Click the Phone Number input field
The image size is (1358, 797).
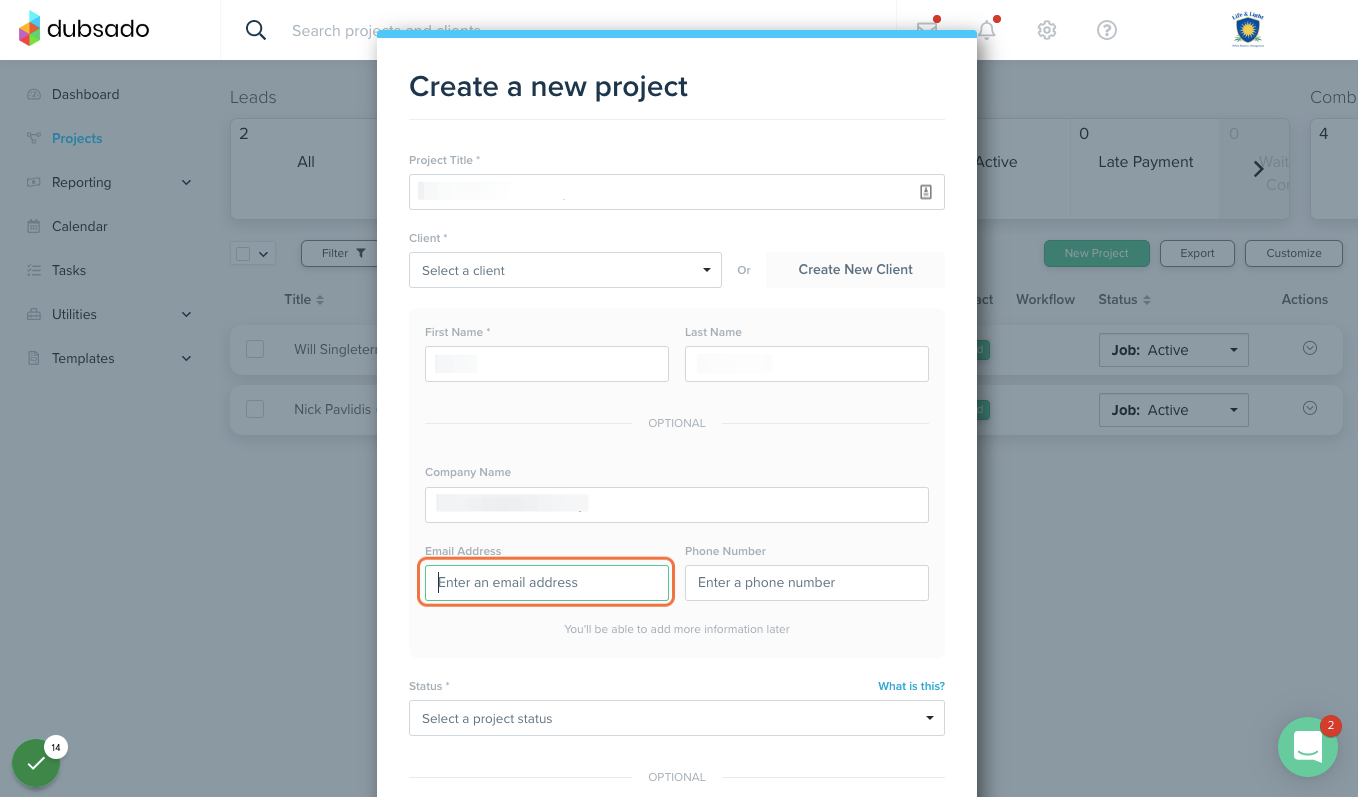pos(807,583)
